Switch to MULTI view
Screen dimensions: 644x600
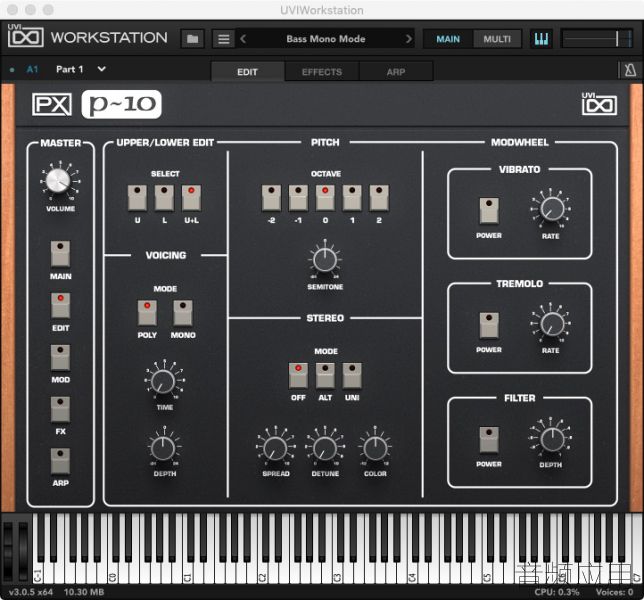[x=497, y=39]
